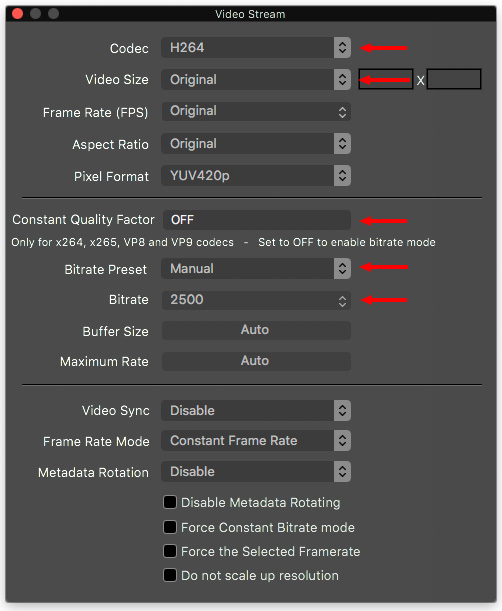
Task: Click the video width input box
Action: point(386,79)
